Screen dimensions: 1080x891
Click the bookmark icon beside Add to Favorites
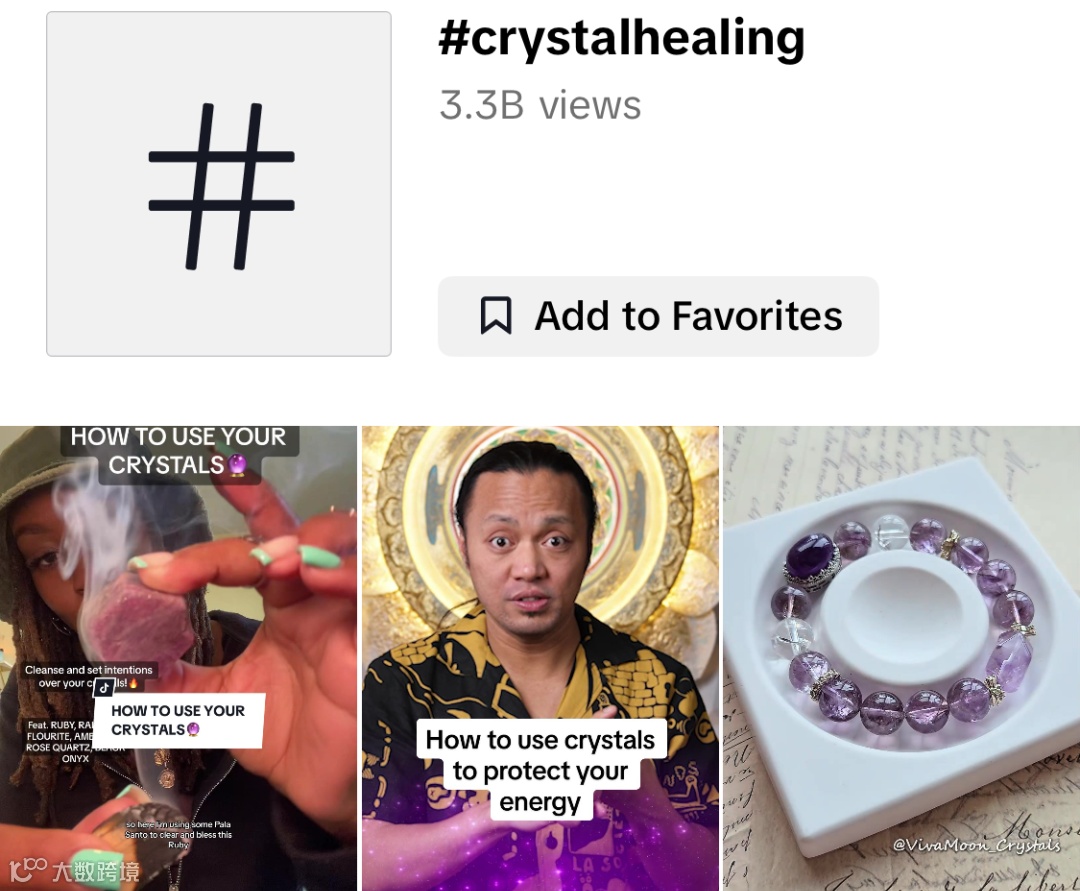[496, 316]
